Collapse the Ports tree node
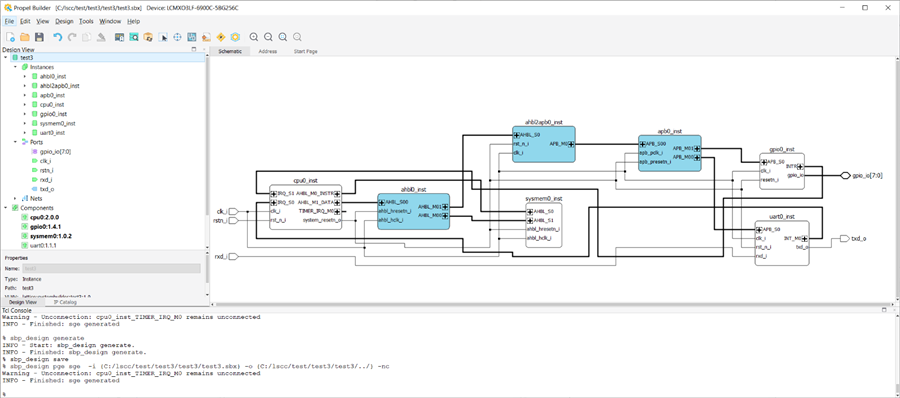The image size is (900, 398). pyautogui.click(x=15, y=142)
